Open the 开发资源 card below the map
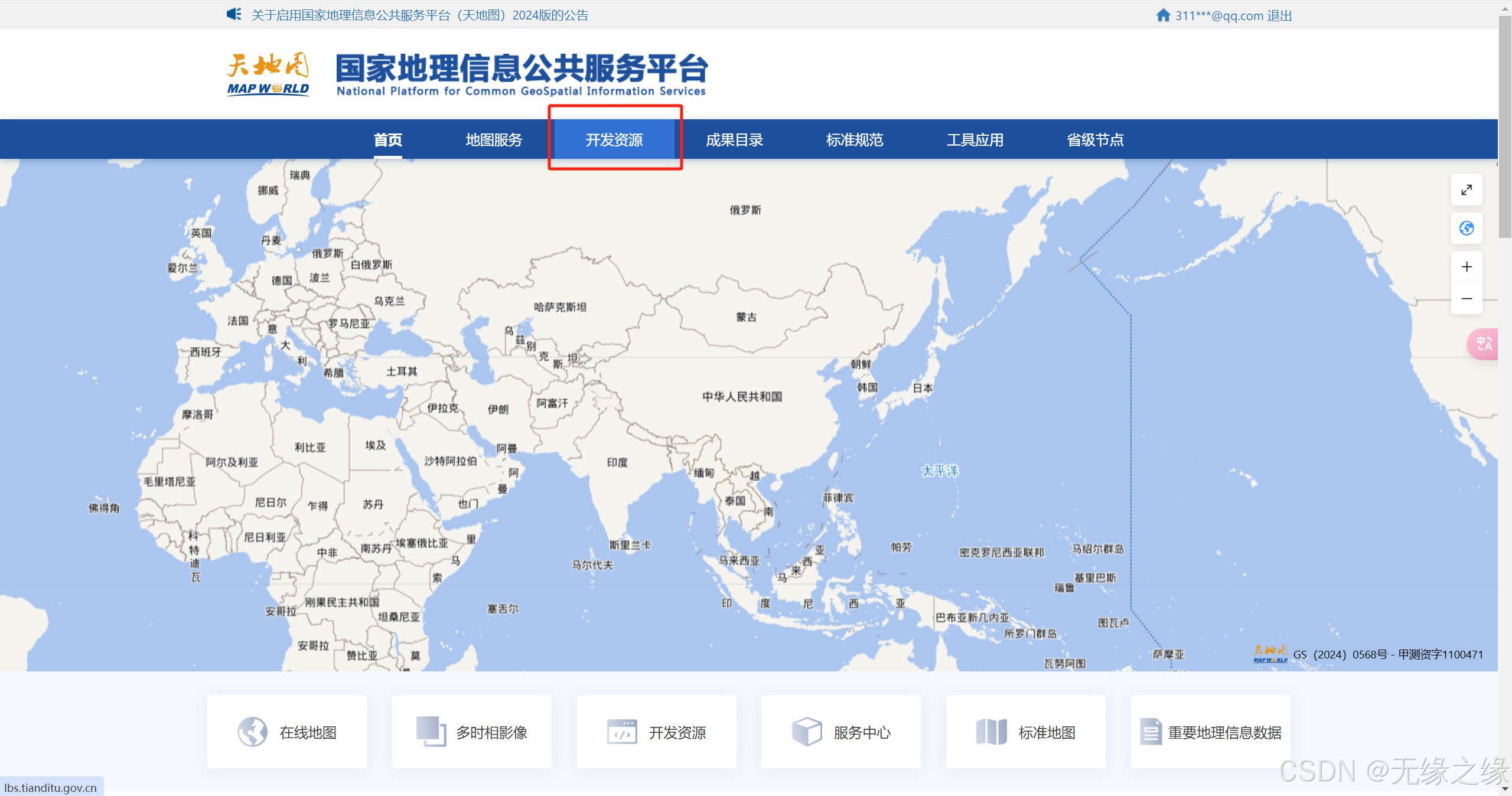Viewport: 1512px width, 796px height. point(656,732)
